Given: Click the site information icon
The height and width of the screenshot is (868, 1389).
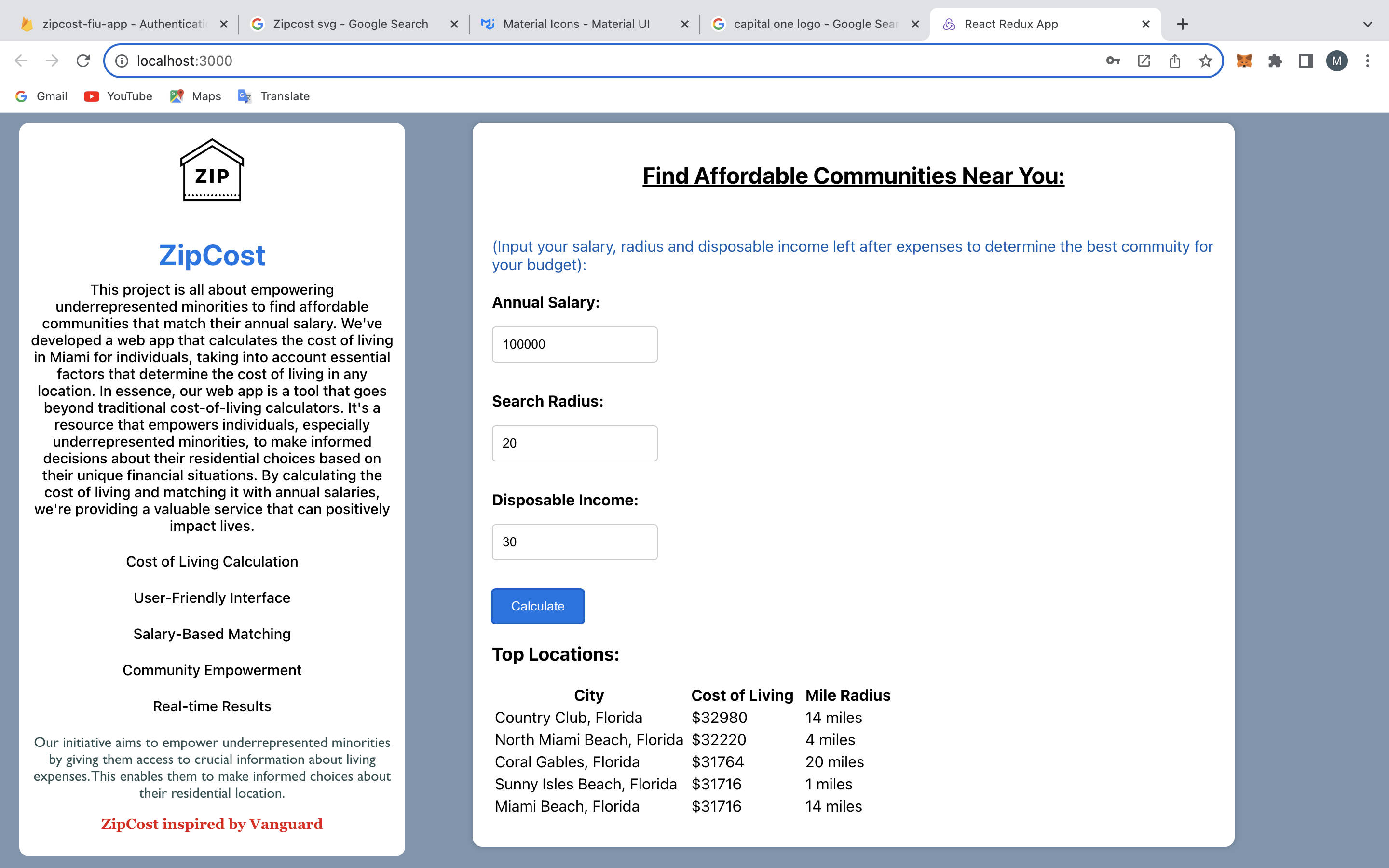Looking at the screenshot, I should pyautogui.click(x=122, y=61).
